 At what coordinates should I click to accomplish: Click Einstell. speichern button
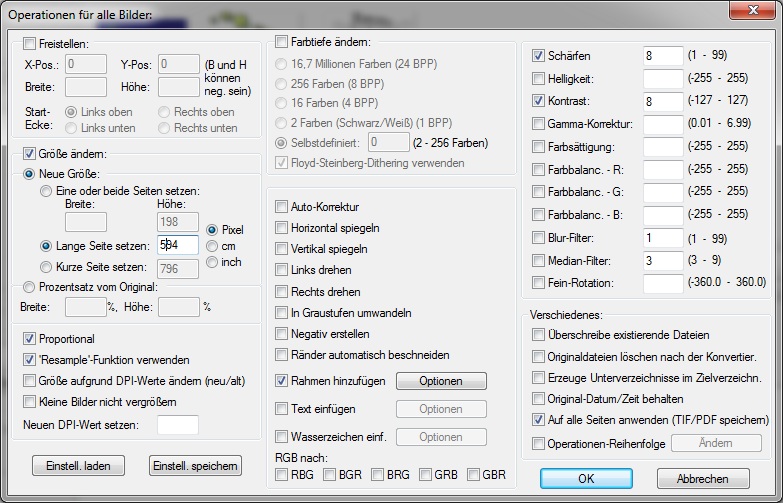tap(195, 466)
